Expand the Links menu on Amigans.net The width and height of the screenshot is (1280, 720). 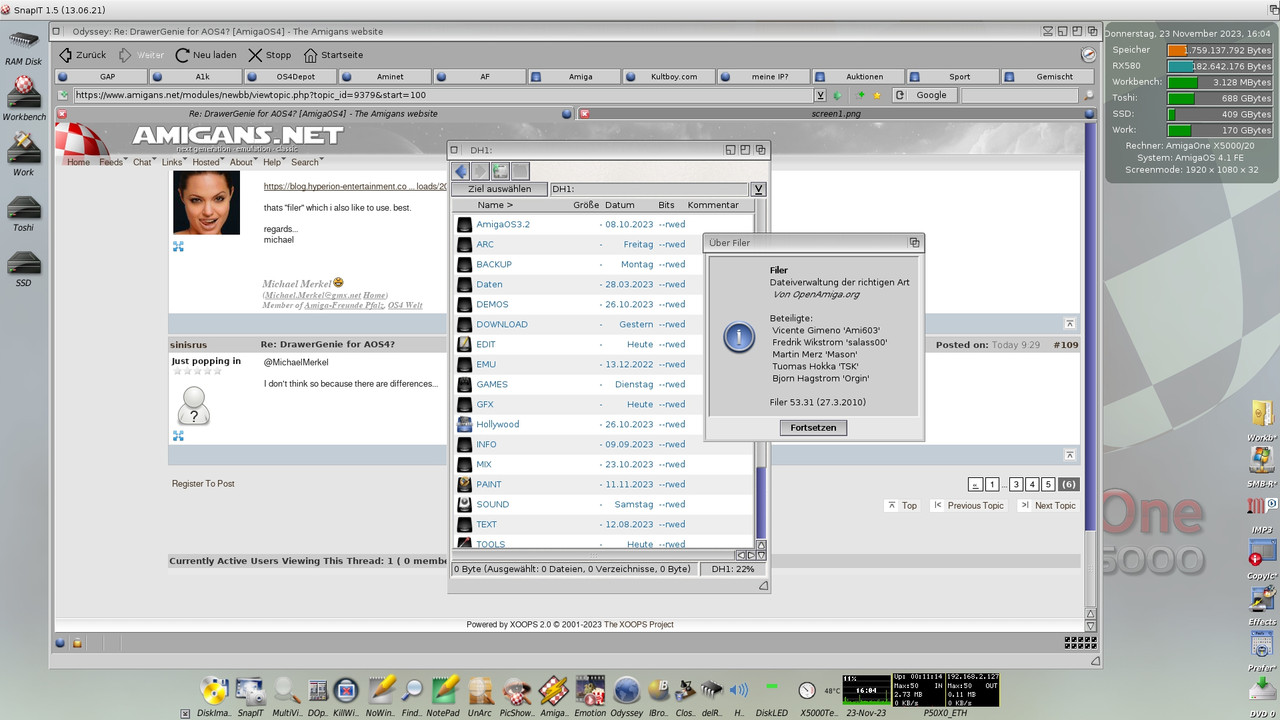[175, 162]
